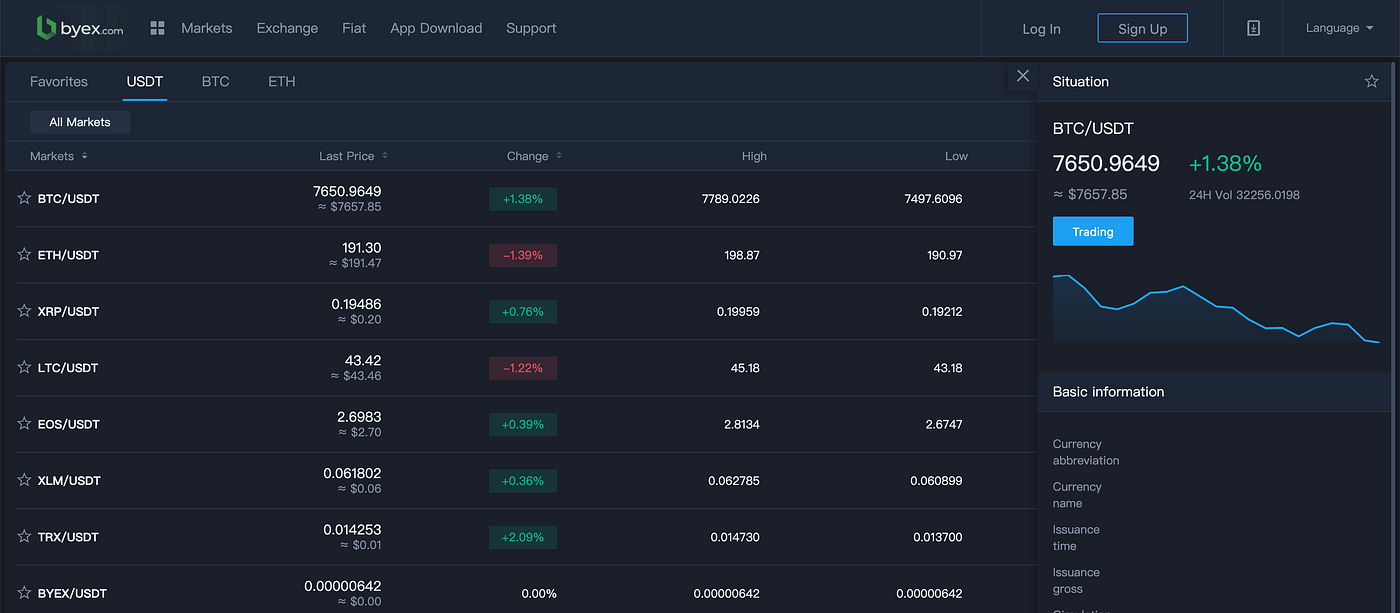Open App Download in the navigation
The width and height of the screenshot is (1400, 613).
[436, 28]
